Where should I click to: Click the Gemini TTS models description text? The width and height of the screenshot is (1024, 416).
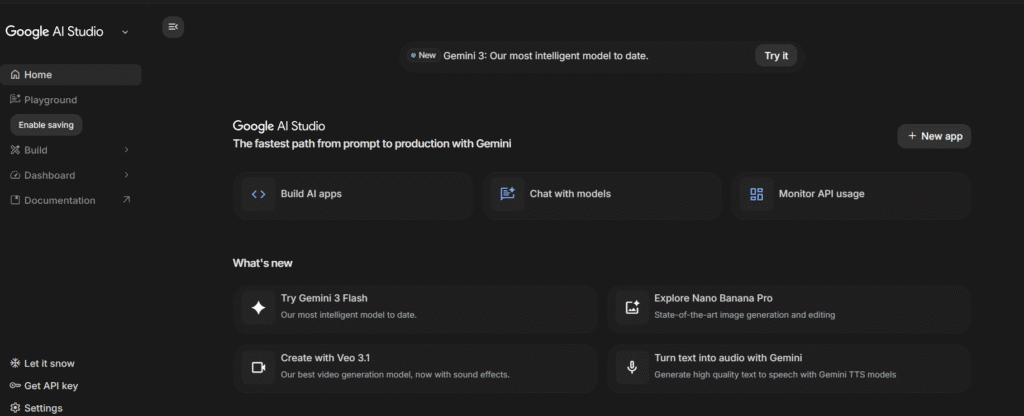point(775,375)
